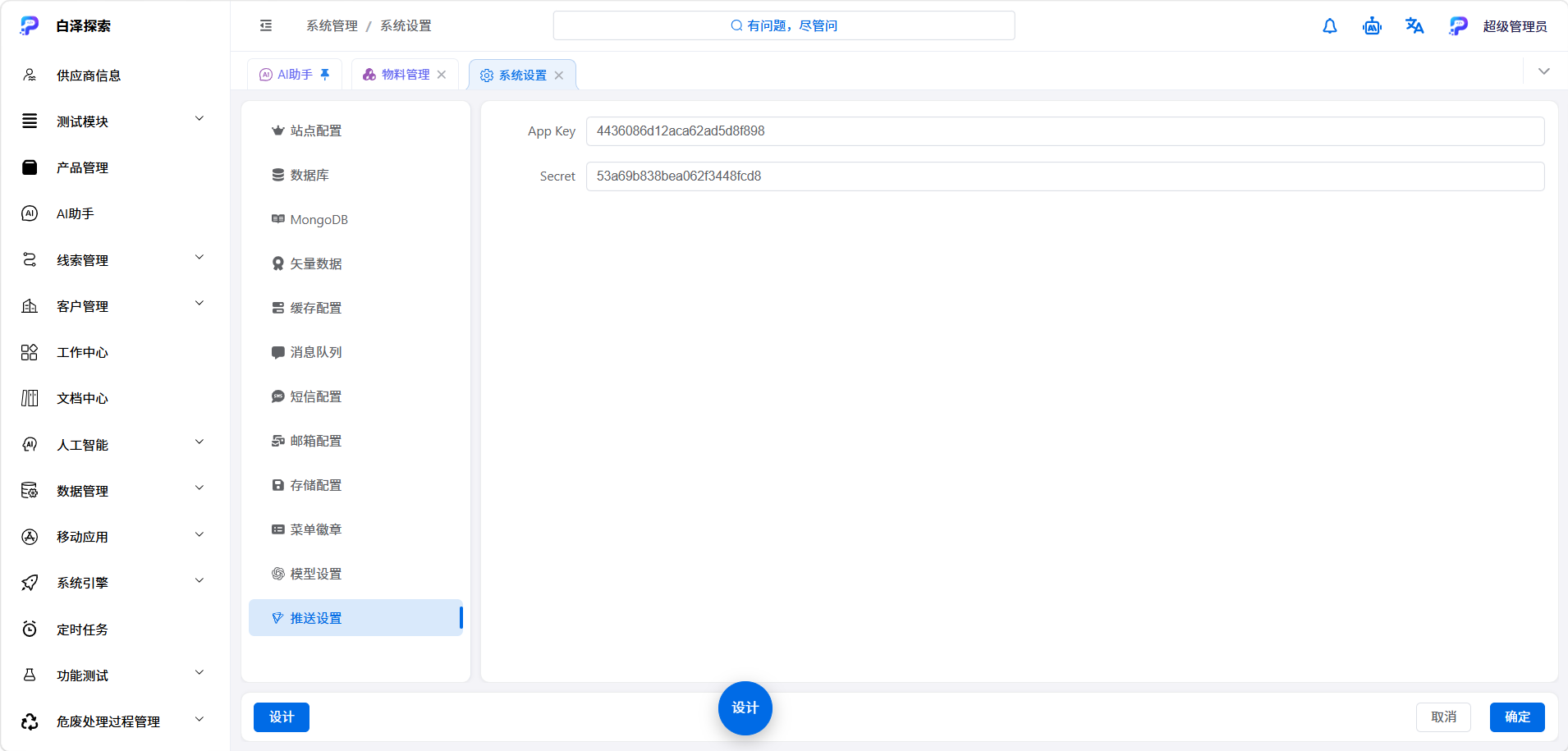Open the AI robot assistant icon
Viewport: 1568px width, 751px height.
click(x=1372, y=26)
